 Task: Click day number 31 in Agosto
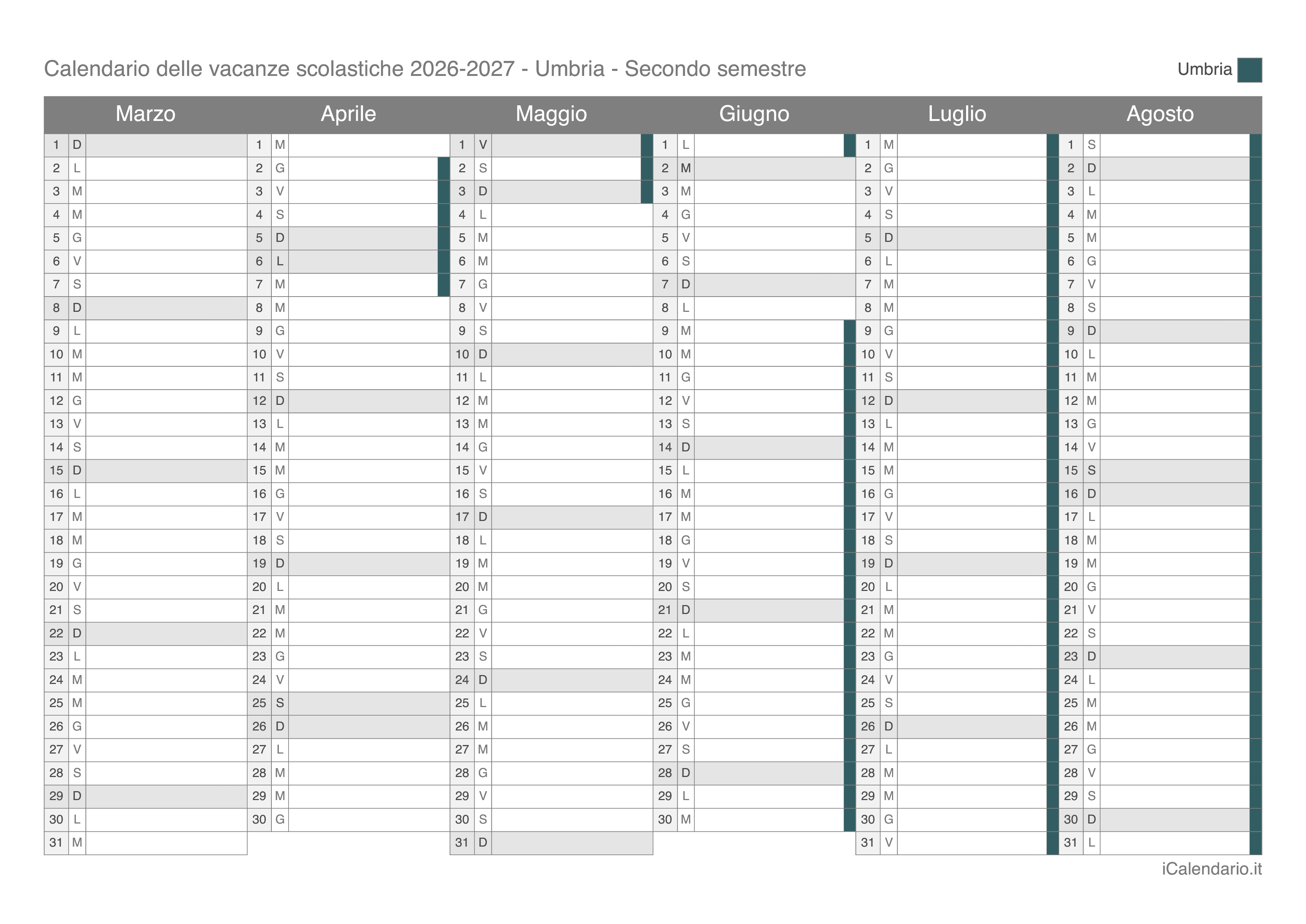[1071, 843]
